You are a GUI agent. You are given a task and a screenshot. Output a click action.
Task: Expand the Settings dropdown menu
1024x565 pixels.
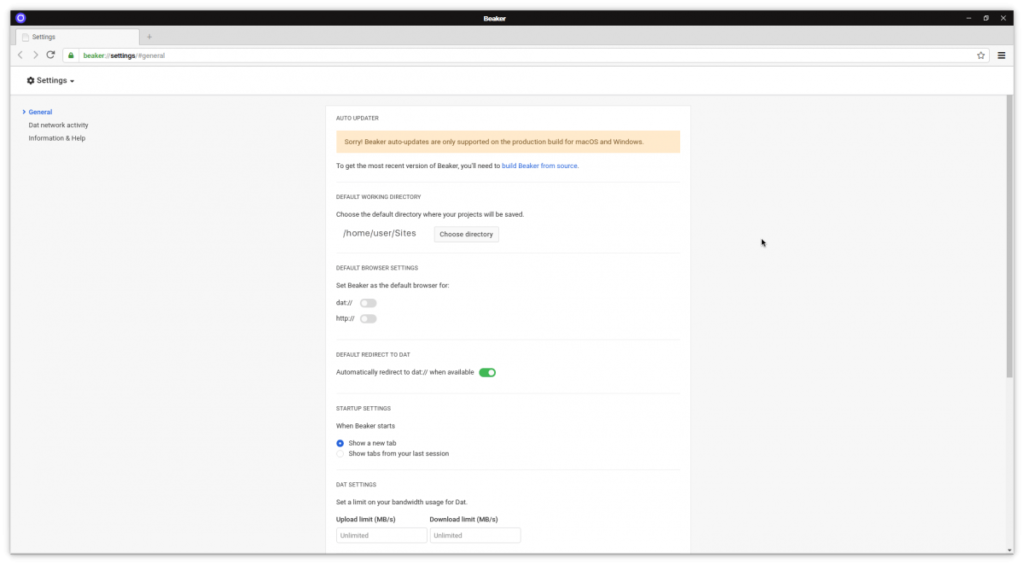point(51,80)
